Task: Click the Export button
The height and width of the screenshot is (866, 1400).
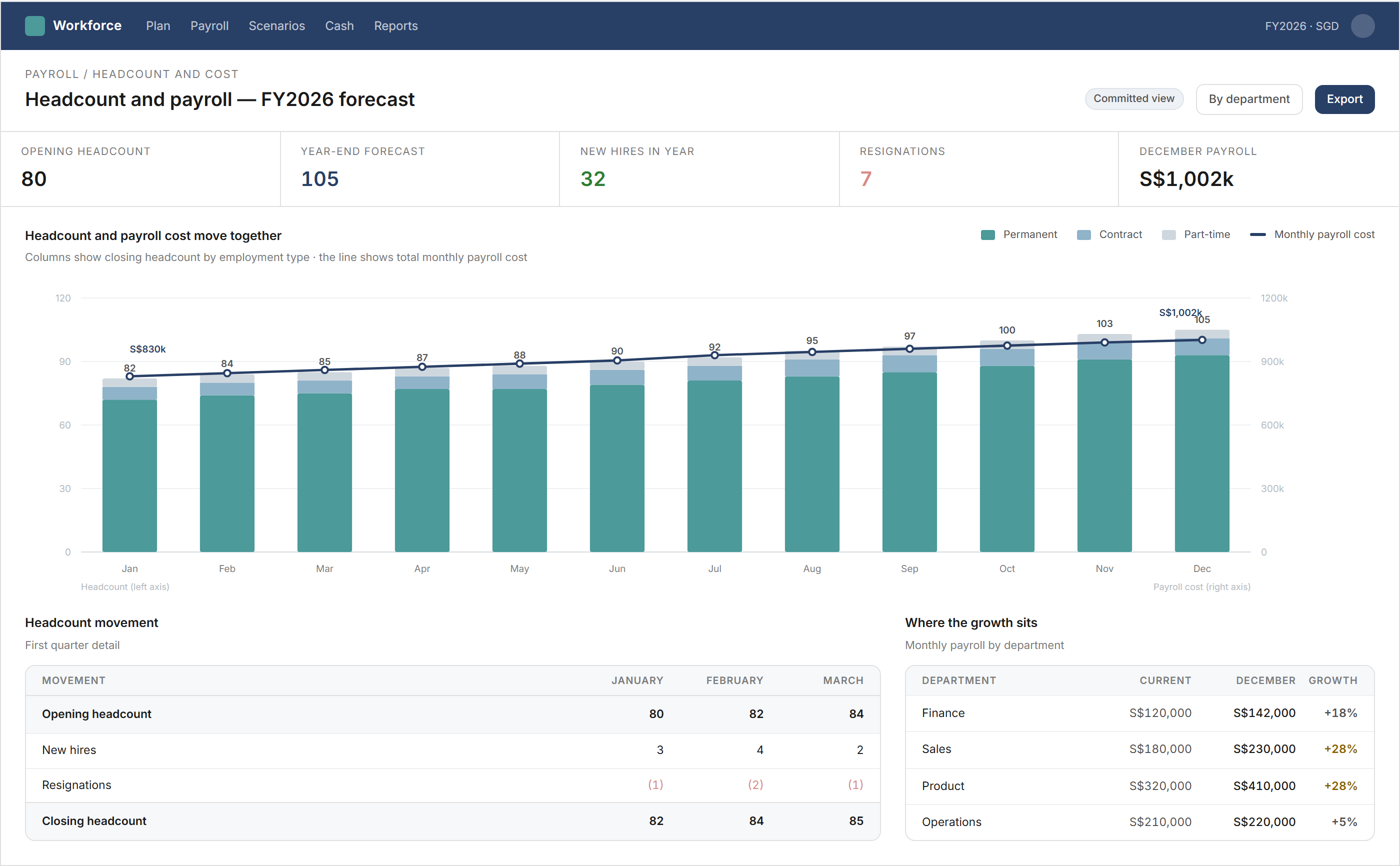Action: click(x=1344, y=99)
